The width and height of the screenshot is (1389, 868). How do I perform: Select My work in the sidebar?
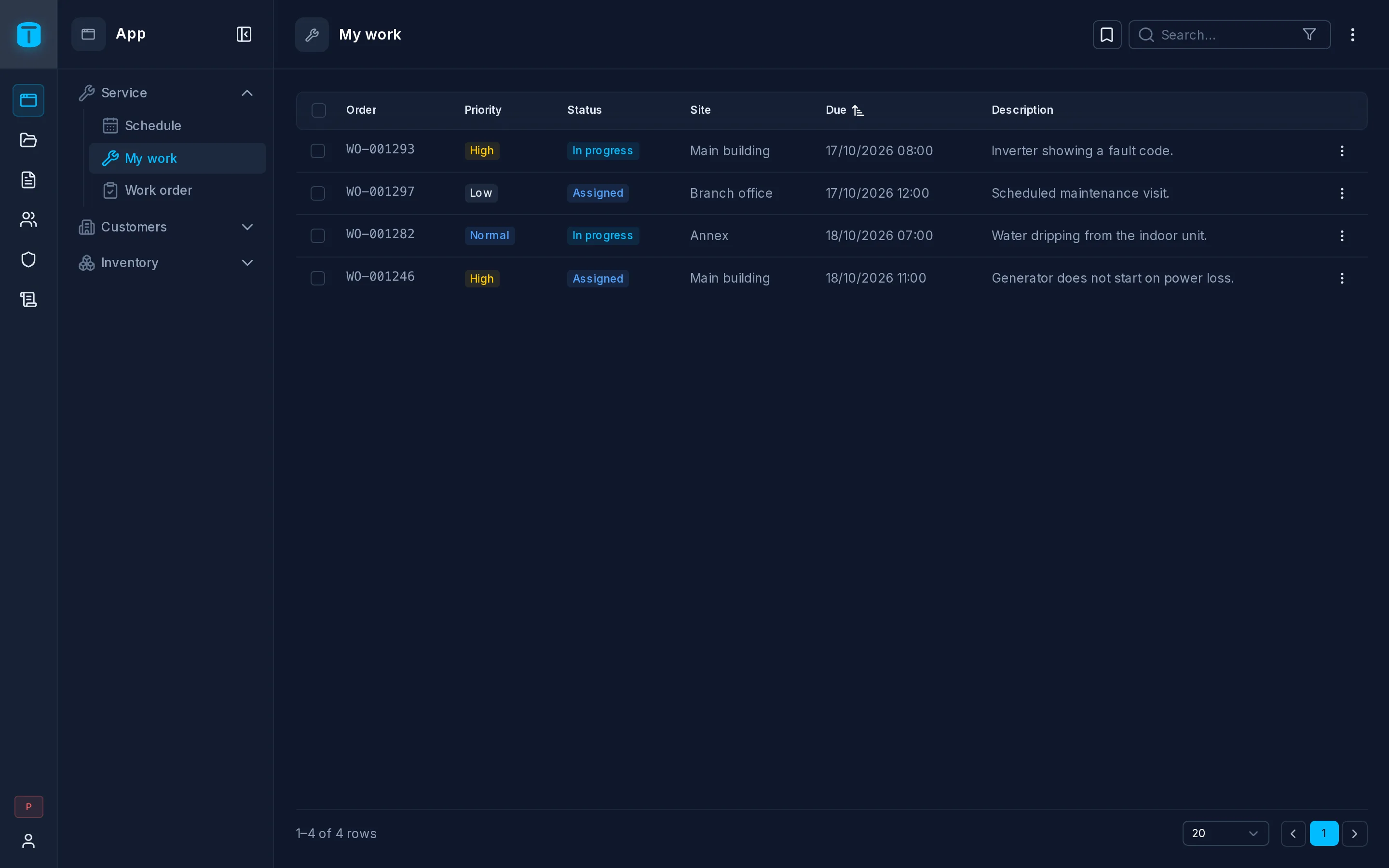177,159
